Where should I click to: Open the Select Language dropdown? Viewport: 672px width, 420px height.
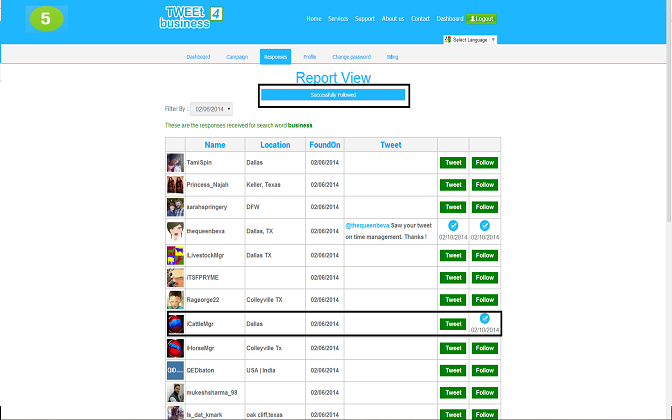click(x=470, y=39)
